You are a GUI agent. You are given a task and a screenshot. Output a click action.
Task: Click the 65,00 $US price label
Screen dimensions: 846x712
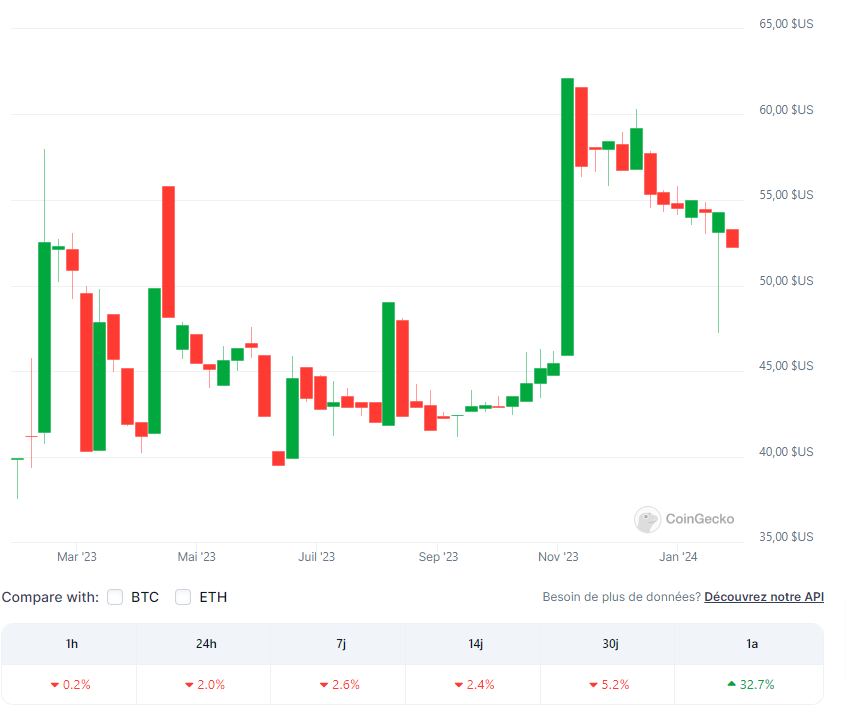pos(786,23)
